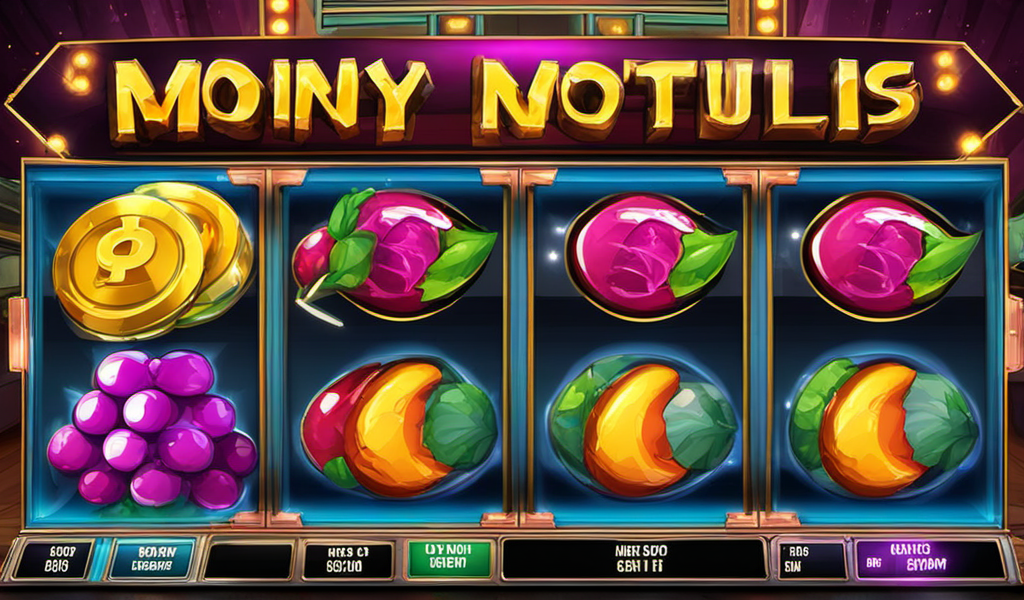Click the teal button in the bottom bar
The width and height of the screenshot is (1024, 600).
(x=152, y=559)
